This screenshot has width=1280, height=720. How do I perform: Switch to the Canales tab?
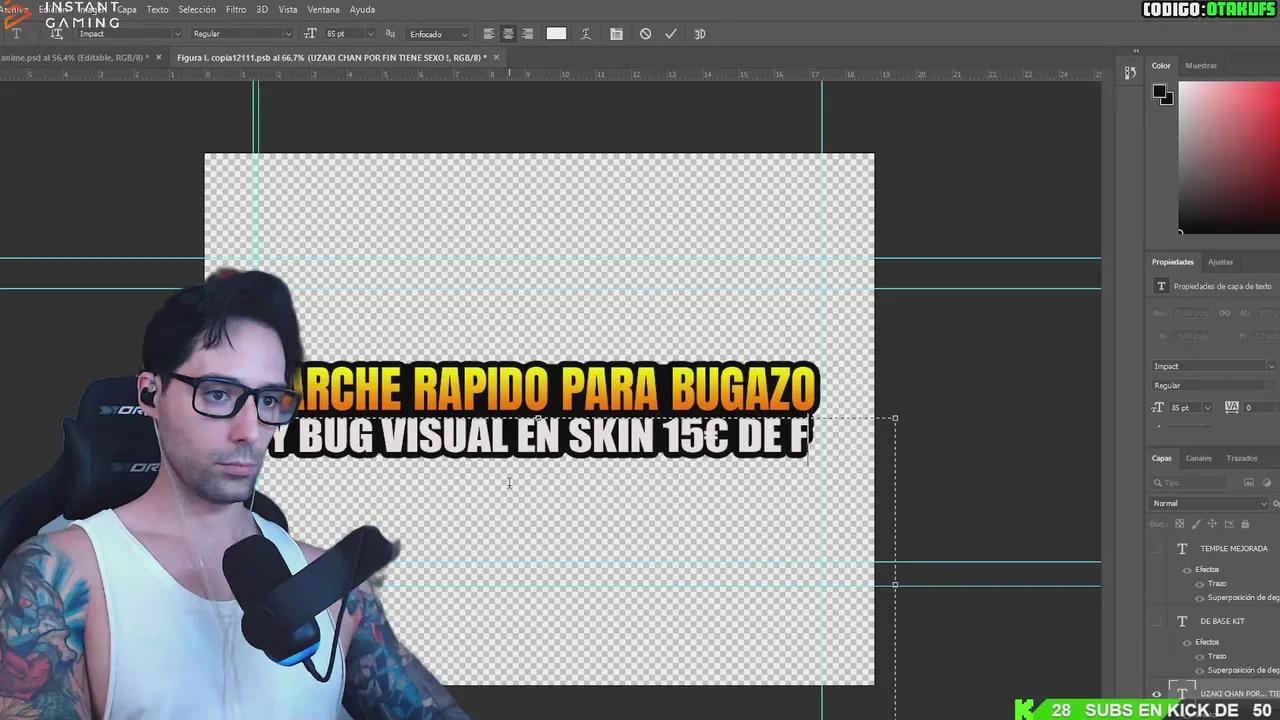point(1198,458)
